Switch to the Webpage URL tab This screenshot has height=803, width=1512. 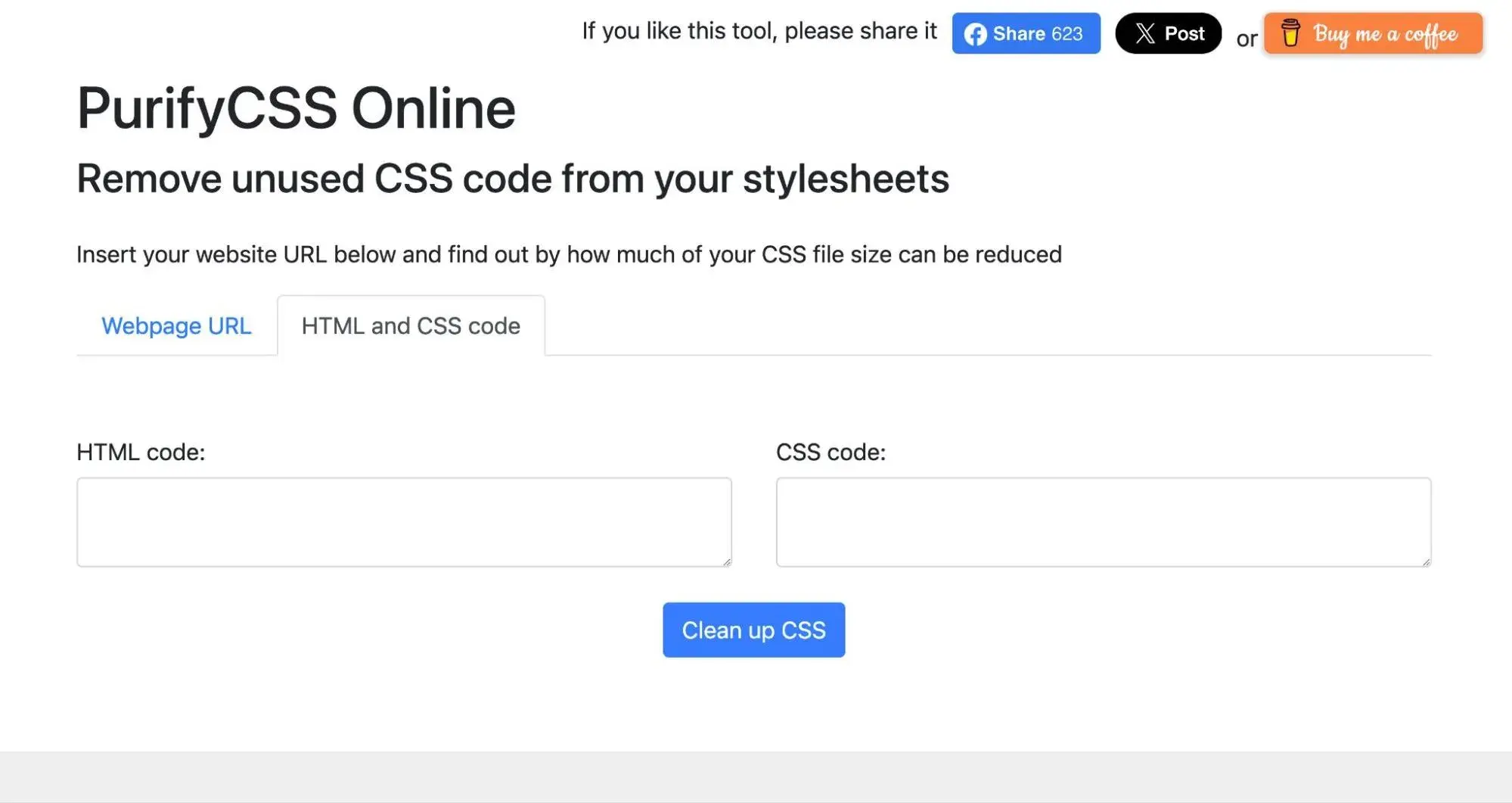[176, 325]
